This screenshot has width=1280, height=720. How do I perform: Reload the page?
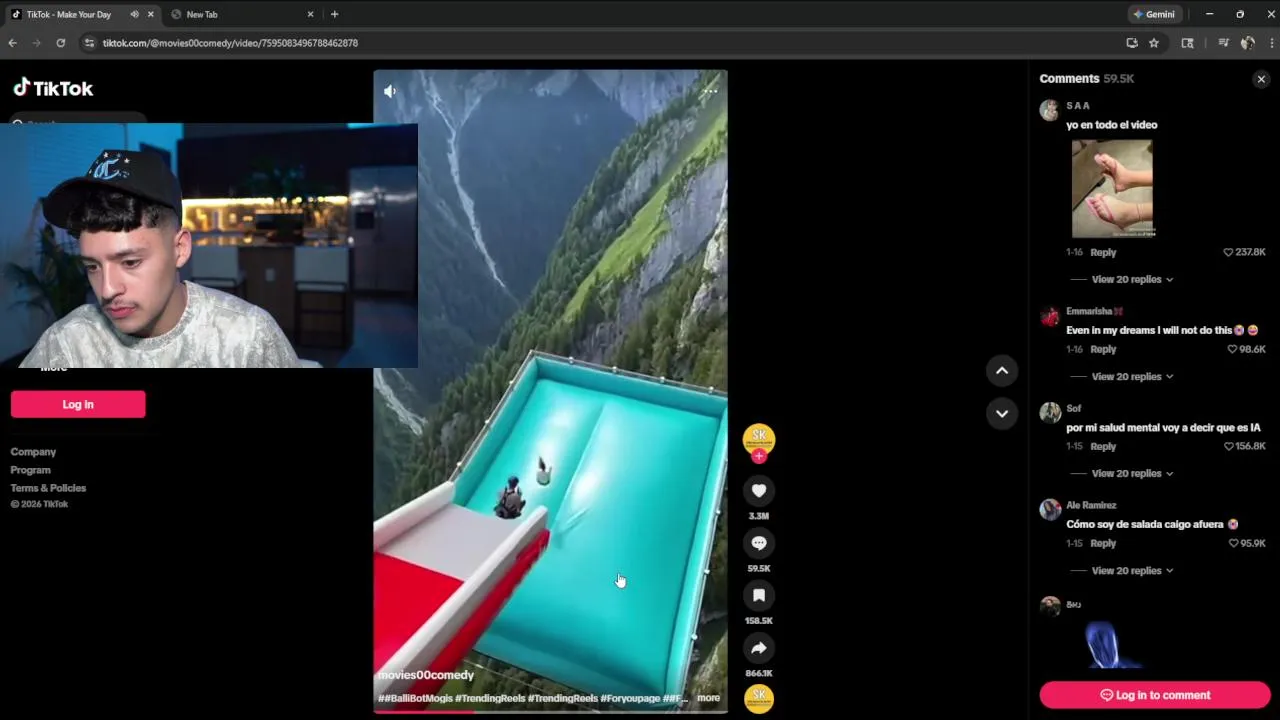coord(61,43)
